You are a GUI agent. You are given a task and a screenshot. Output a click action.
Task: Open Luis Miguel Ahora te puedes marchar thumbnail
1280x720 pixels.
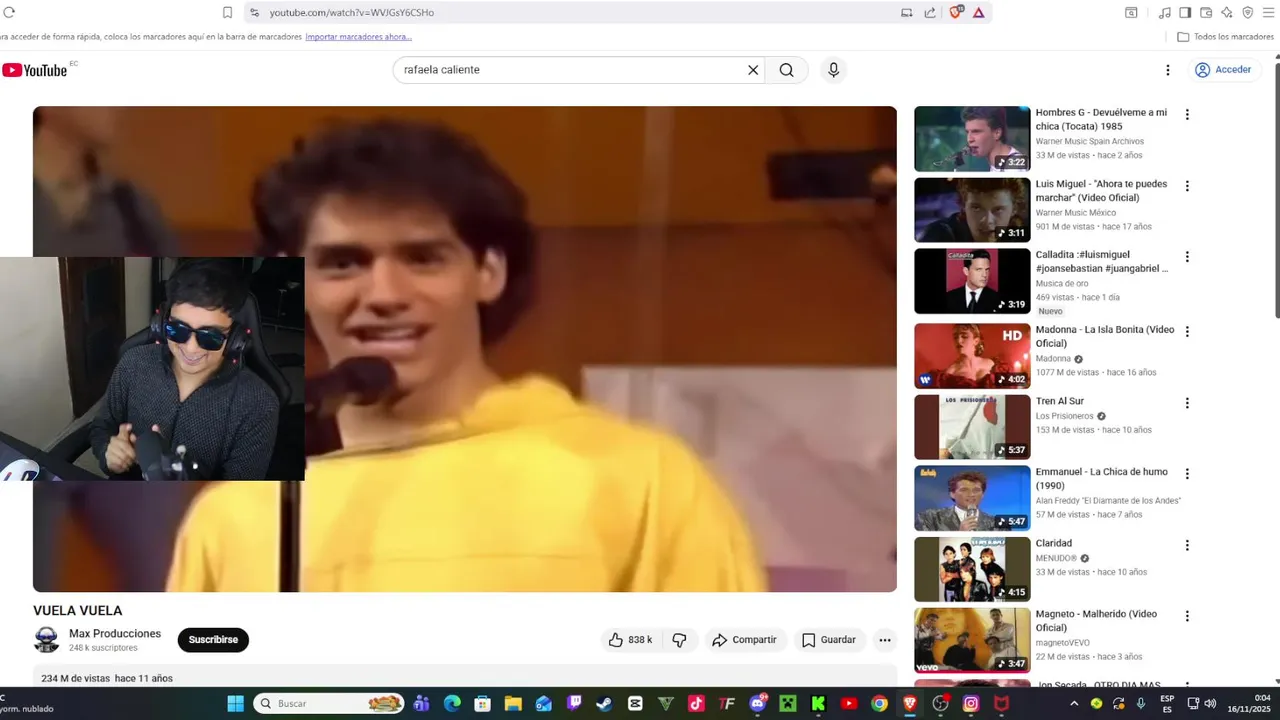(x=972, y=210)
